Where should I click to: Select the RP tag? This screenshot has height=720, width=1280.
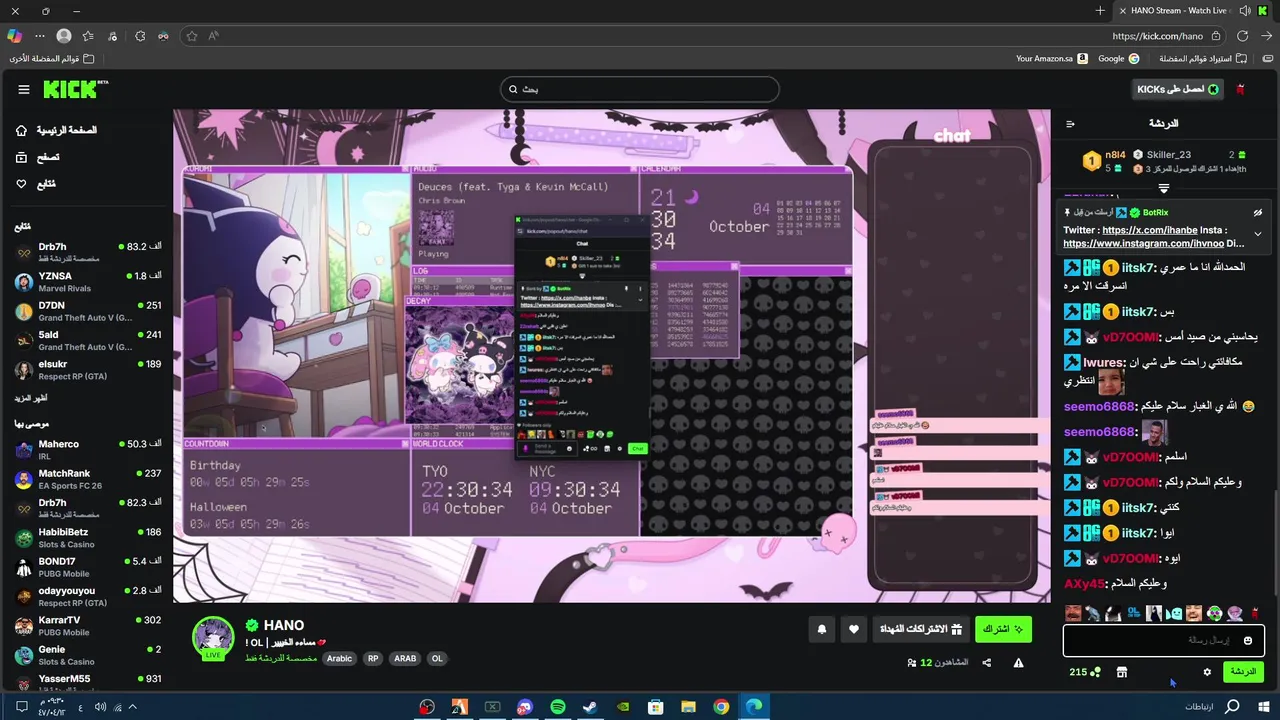coord(373,659)
